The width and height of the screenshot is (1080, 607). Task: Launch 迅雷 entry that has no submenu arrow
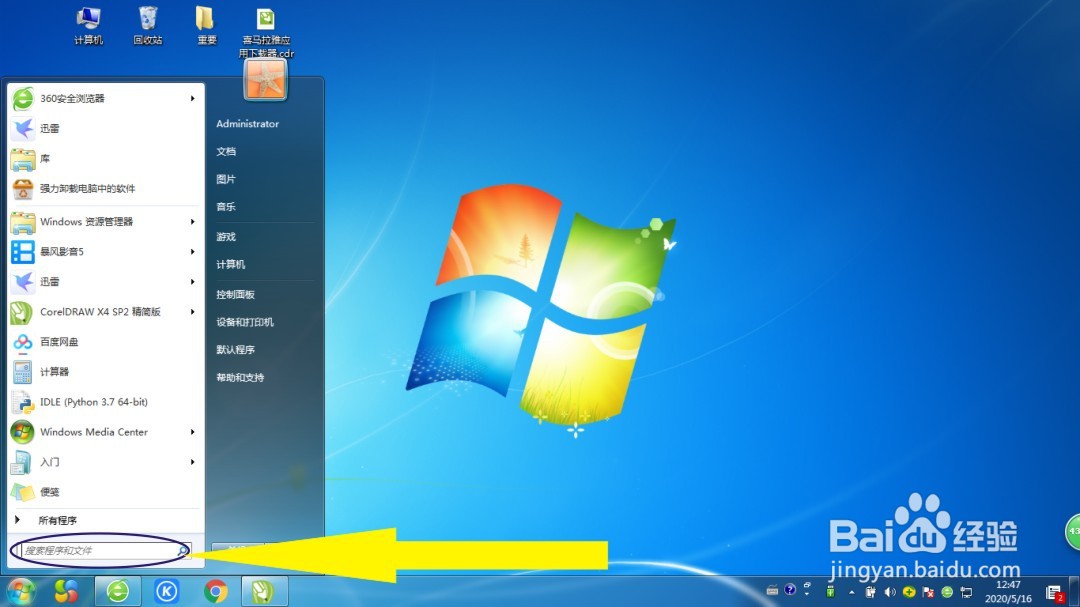pos(105,128)
